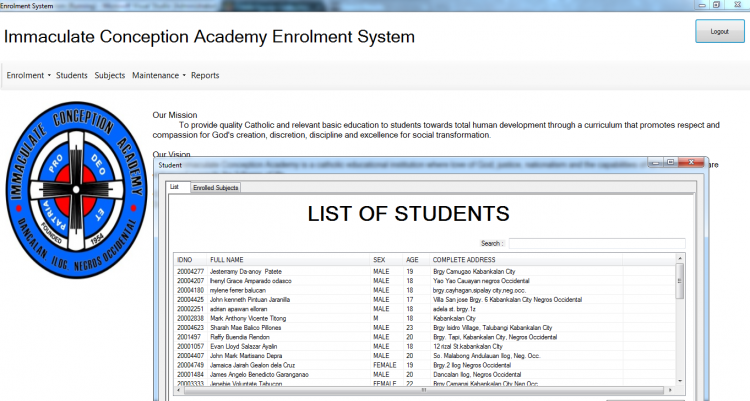
Task: Select Mark Anthony Vicente Titong row
Action: coord(425,318)
